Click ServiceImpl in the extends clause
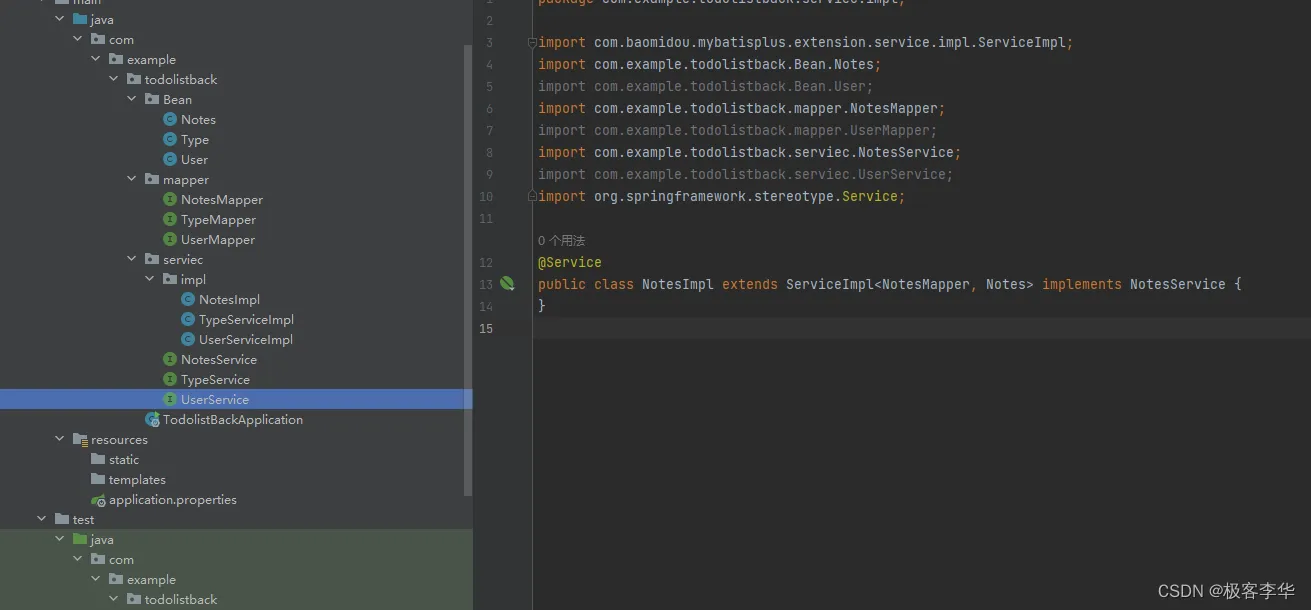This screenshot has height=610, width=1311. tap(830, 284)
